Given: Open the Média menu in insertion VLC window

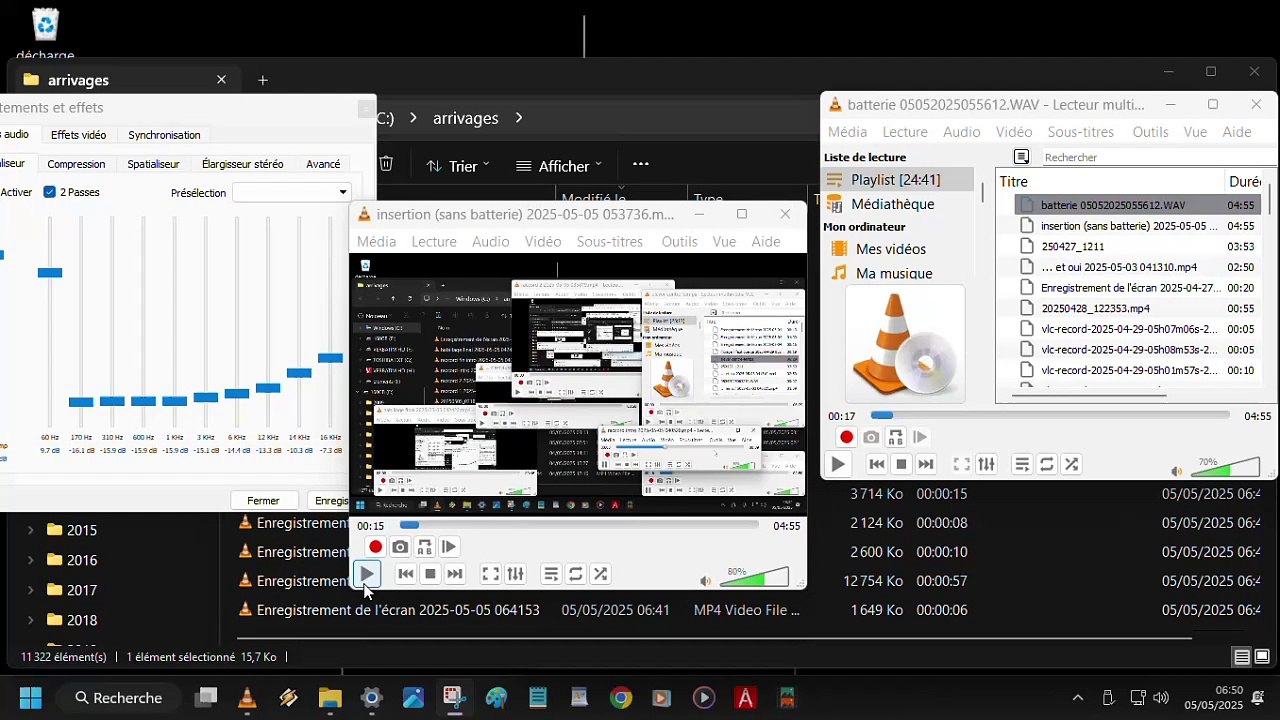Looking at the screenshot, I should (x=376, y=241).
